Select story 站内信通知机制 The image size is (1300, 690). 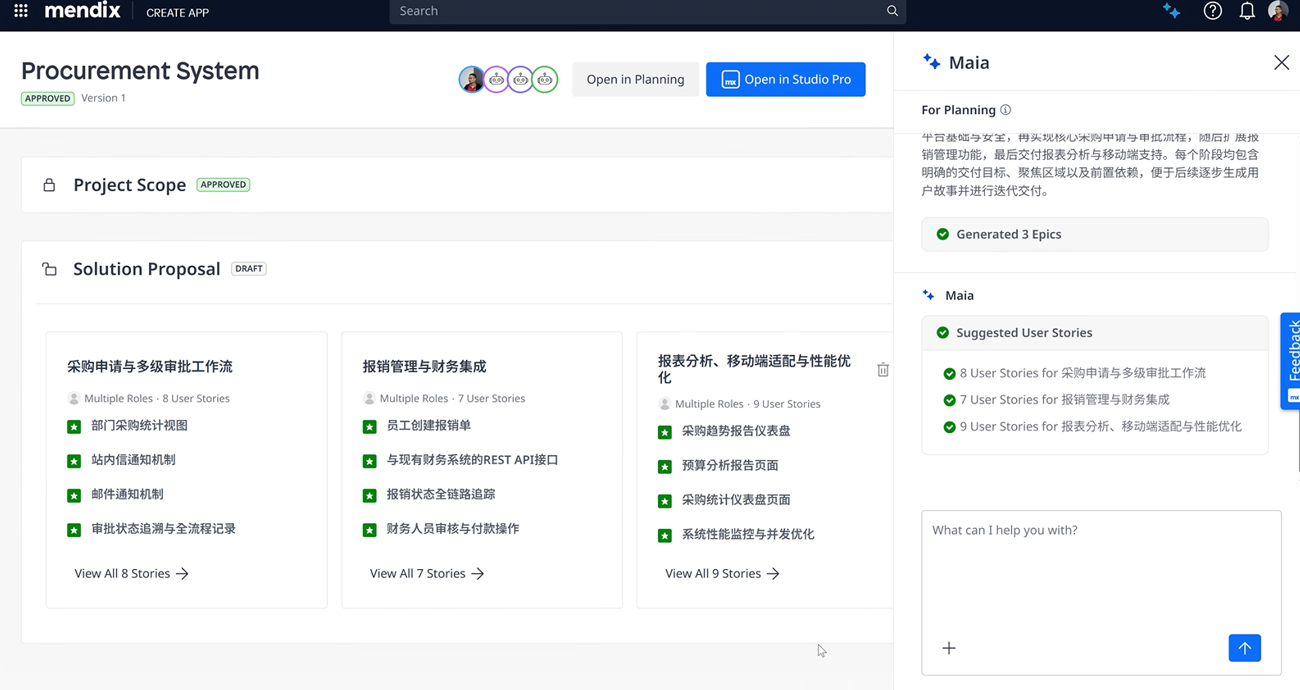[x=133, y=460]
